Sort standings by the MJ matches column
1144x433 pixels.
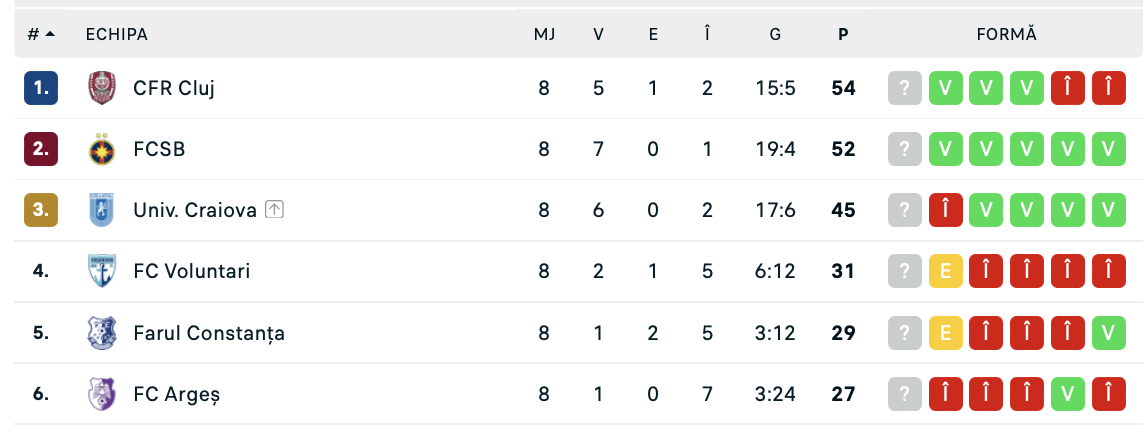click(x=544, y=34)
